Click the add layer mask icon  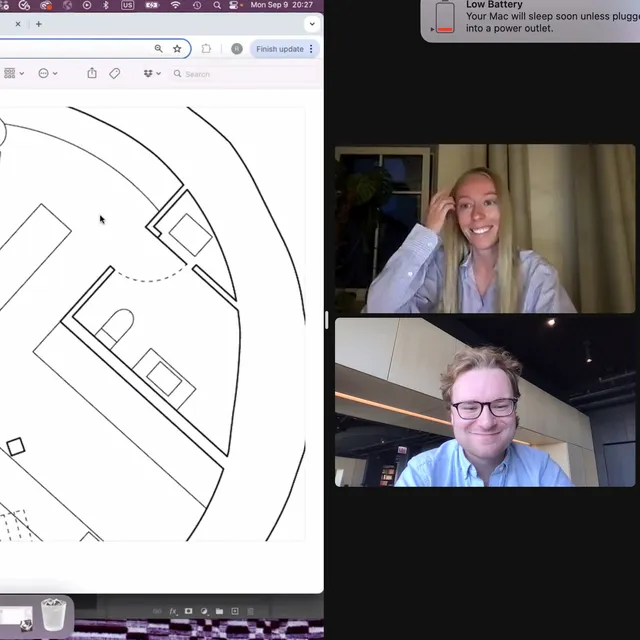[x=188, y=611]
